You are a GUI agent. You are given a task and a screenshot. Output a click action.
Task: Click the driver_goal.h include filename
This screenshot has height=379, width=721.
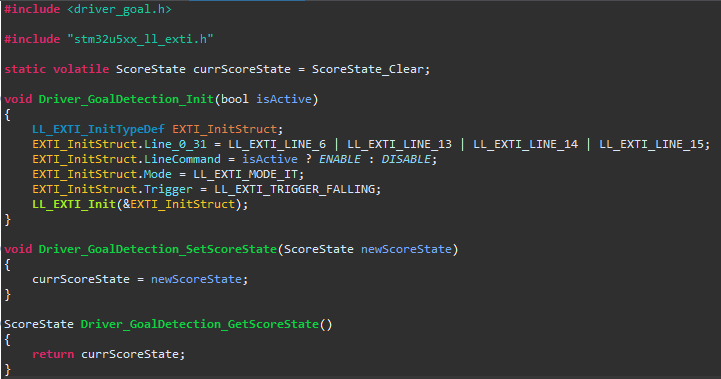point(119,9)
